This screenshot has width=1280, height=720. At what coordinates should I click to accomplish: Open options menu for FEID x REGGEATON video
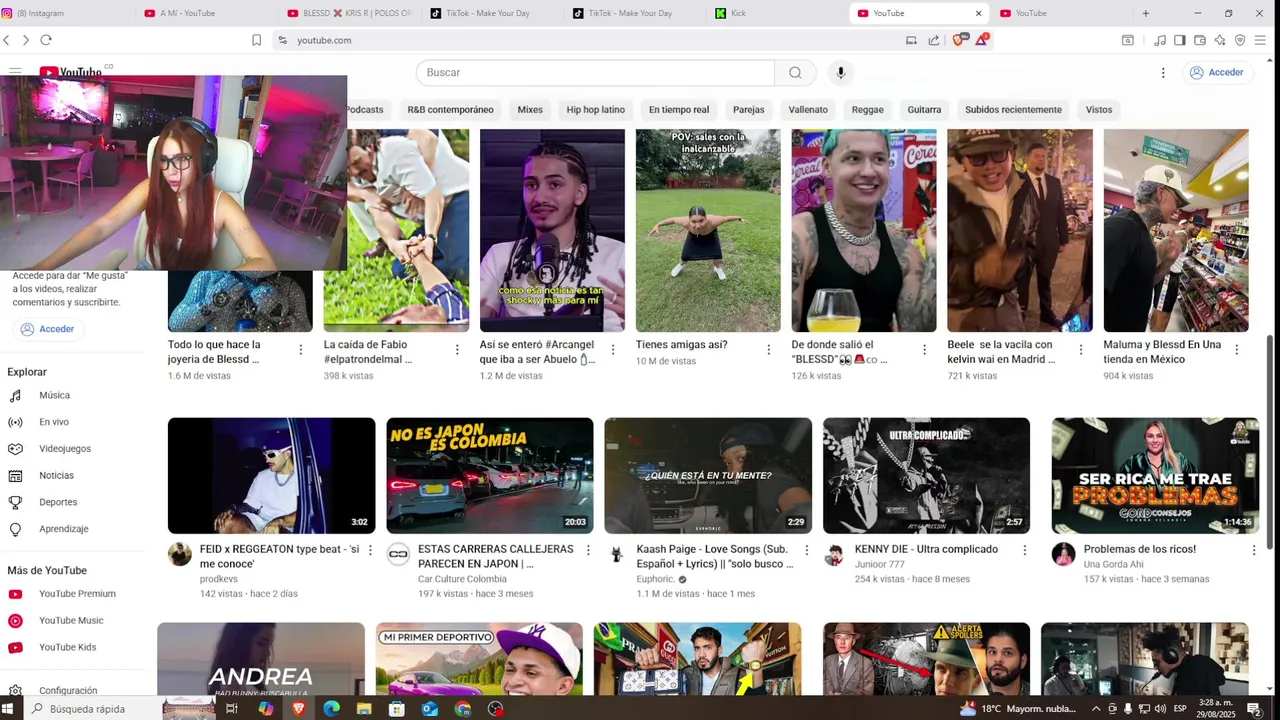tap(370, 550)
